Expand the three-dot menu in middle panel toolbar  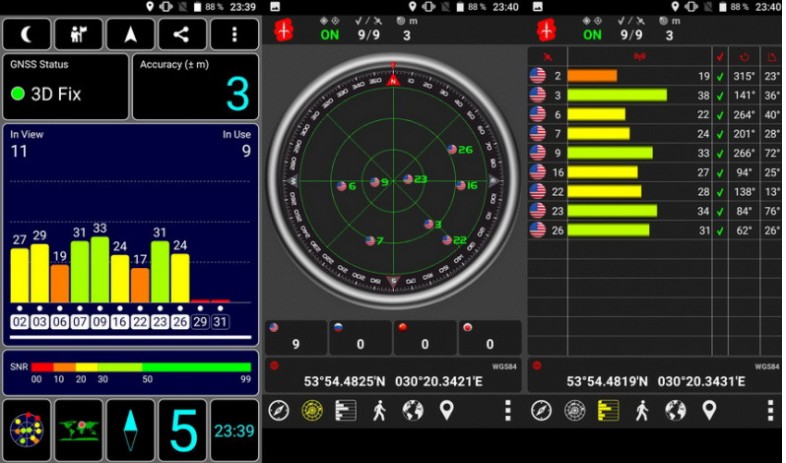coord(507,410)
